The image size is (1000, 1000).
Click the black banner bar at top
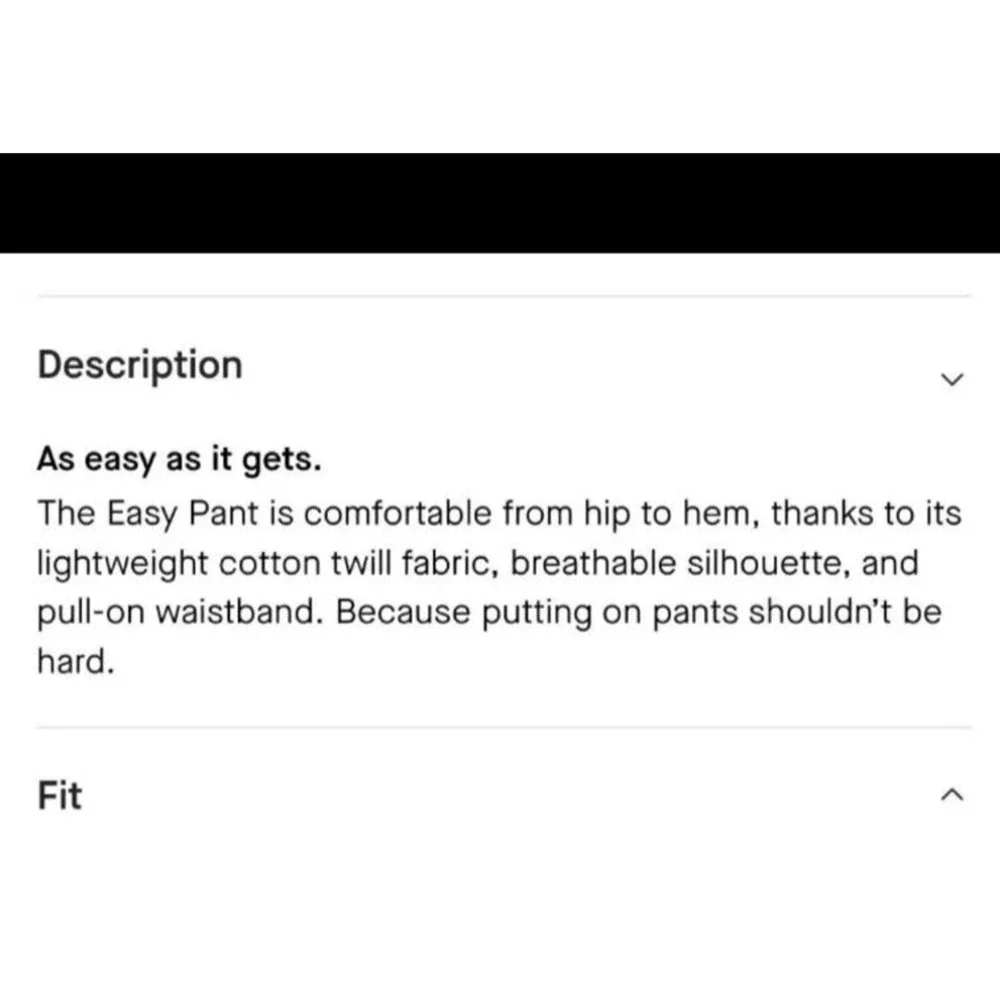click(x=500, y=203)
